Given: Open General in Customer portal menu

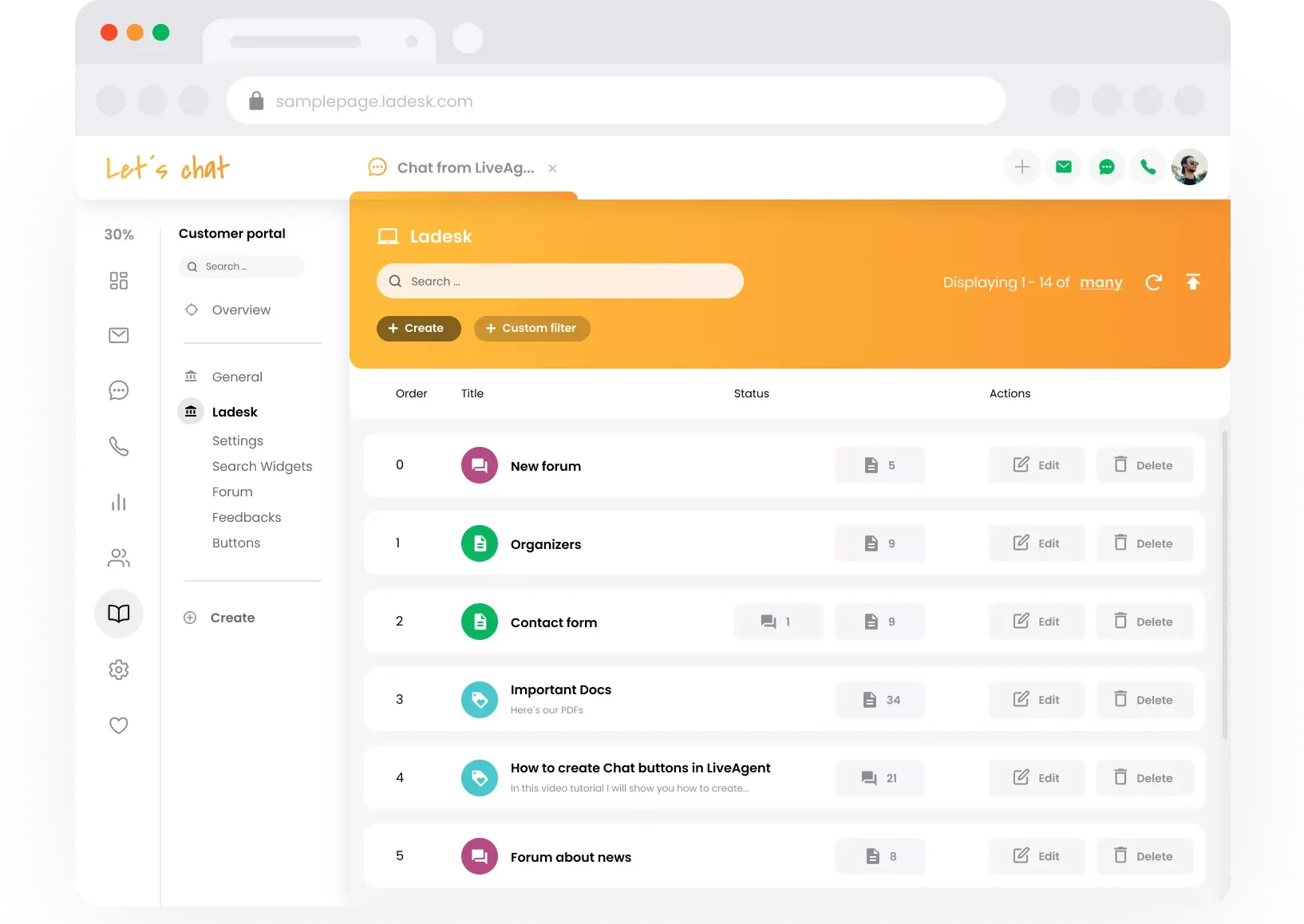Looking at the screenshot, I should tap(237, 377).
